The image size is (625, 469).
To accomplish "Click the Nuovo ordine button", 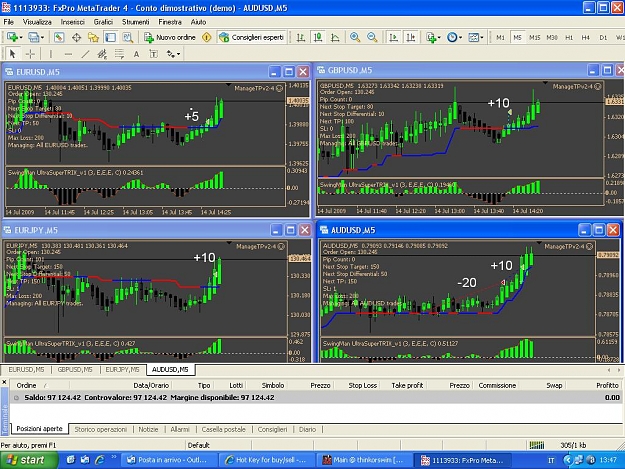I will [x=170, y=37].
